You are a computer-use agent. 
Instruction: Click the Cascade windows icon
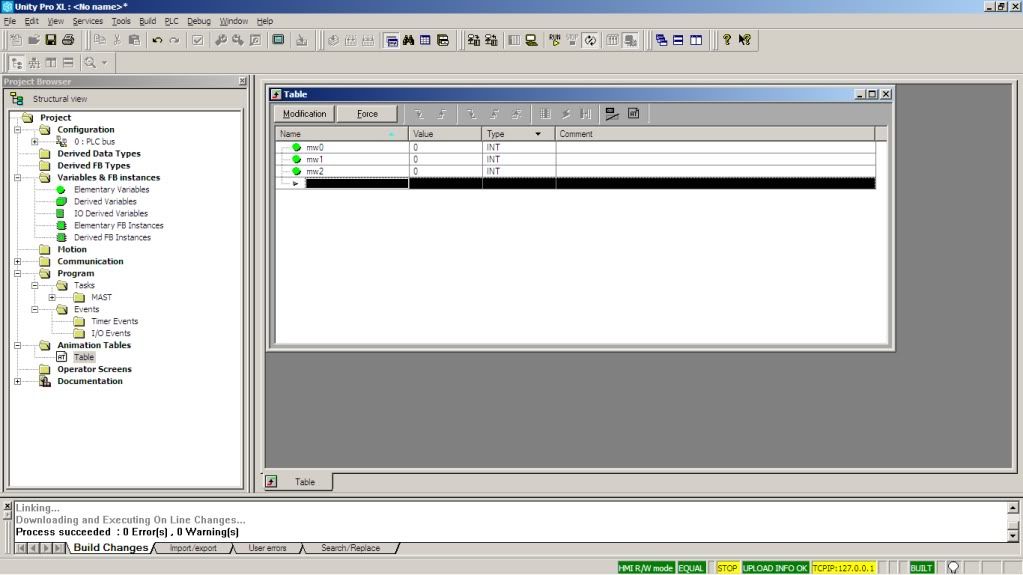pos(661,40)
